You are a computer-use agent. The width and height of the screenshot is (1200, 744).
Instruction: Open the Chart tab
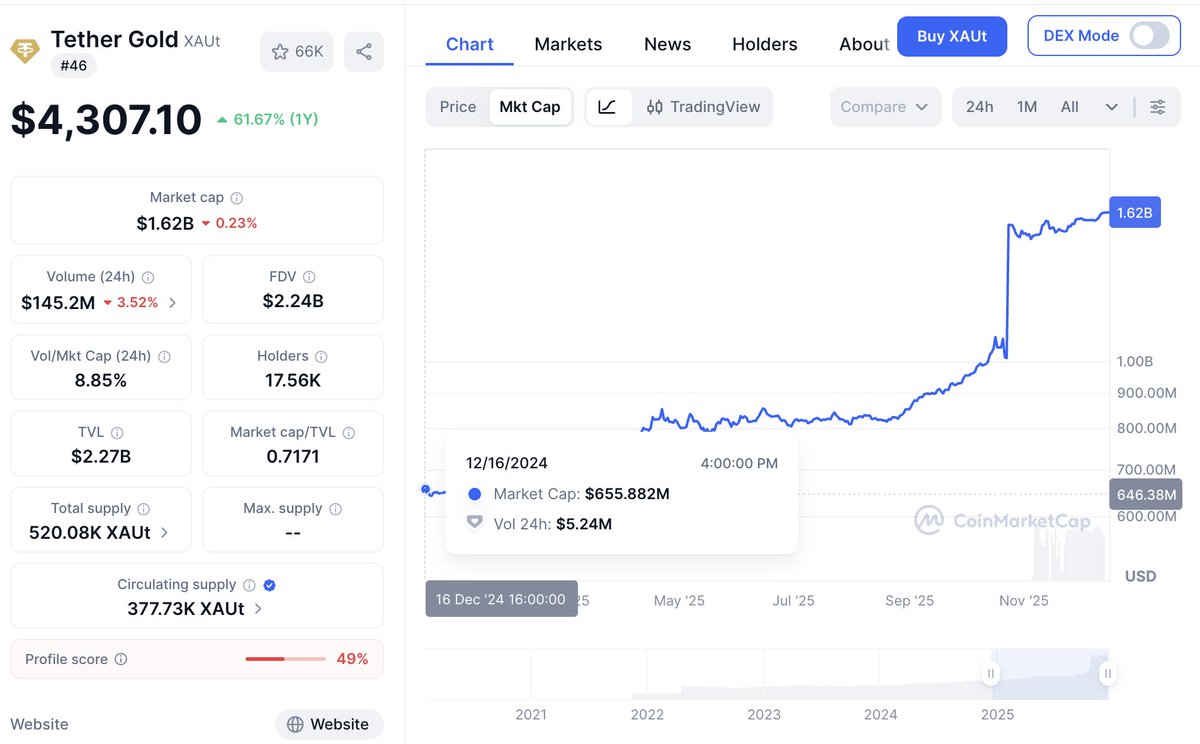[470, 44]
